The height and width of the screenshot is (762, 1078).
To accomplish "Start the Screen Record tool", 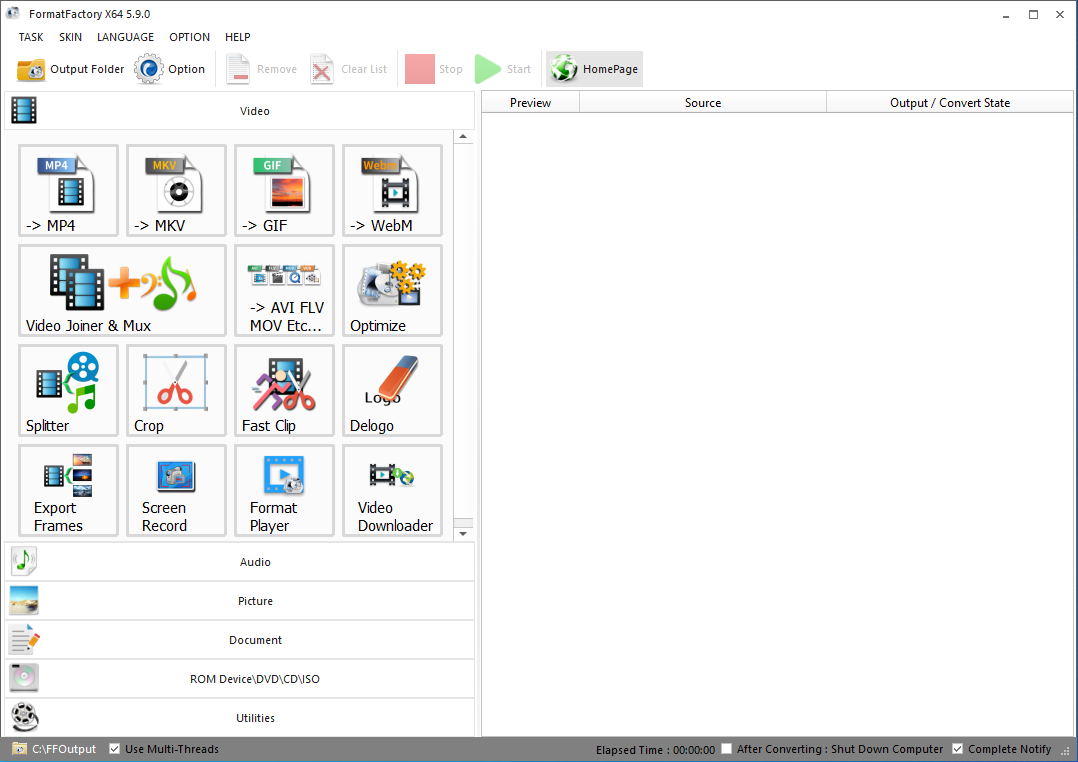I will click(176, 490).
